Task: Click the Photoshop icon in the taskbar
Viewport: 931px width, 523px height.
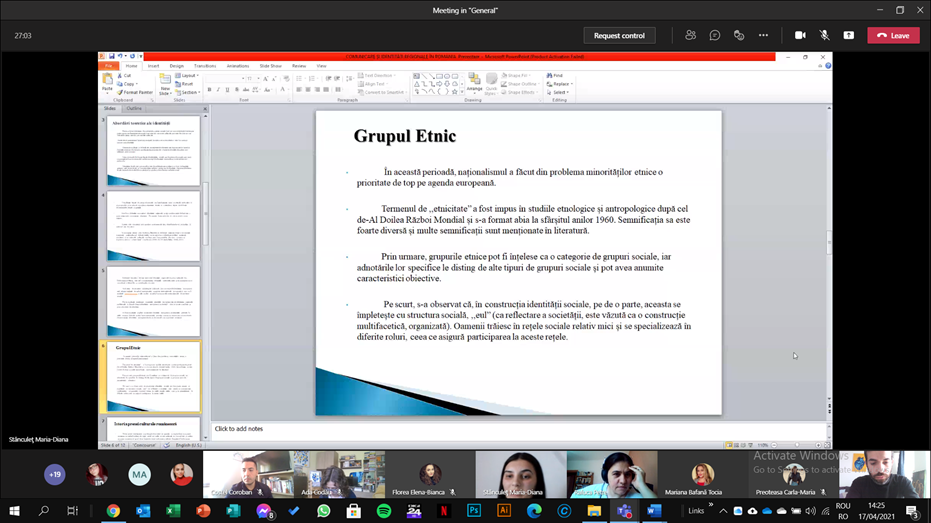Action: point(474,511)
